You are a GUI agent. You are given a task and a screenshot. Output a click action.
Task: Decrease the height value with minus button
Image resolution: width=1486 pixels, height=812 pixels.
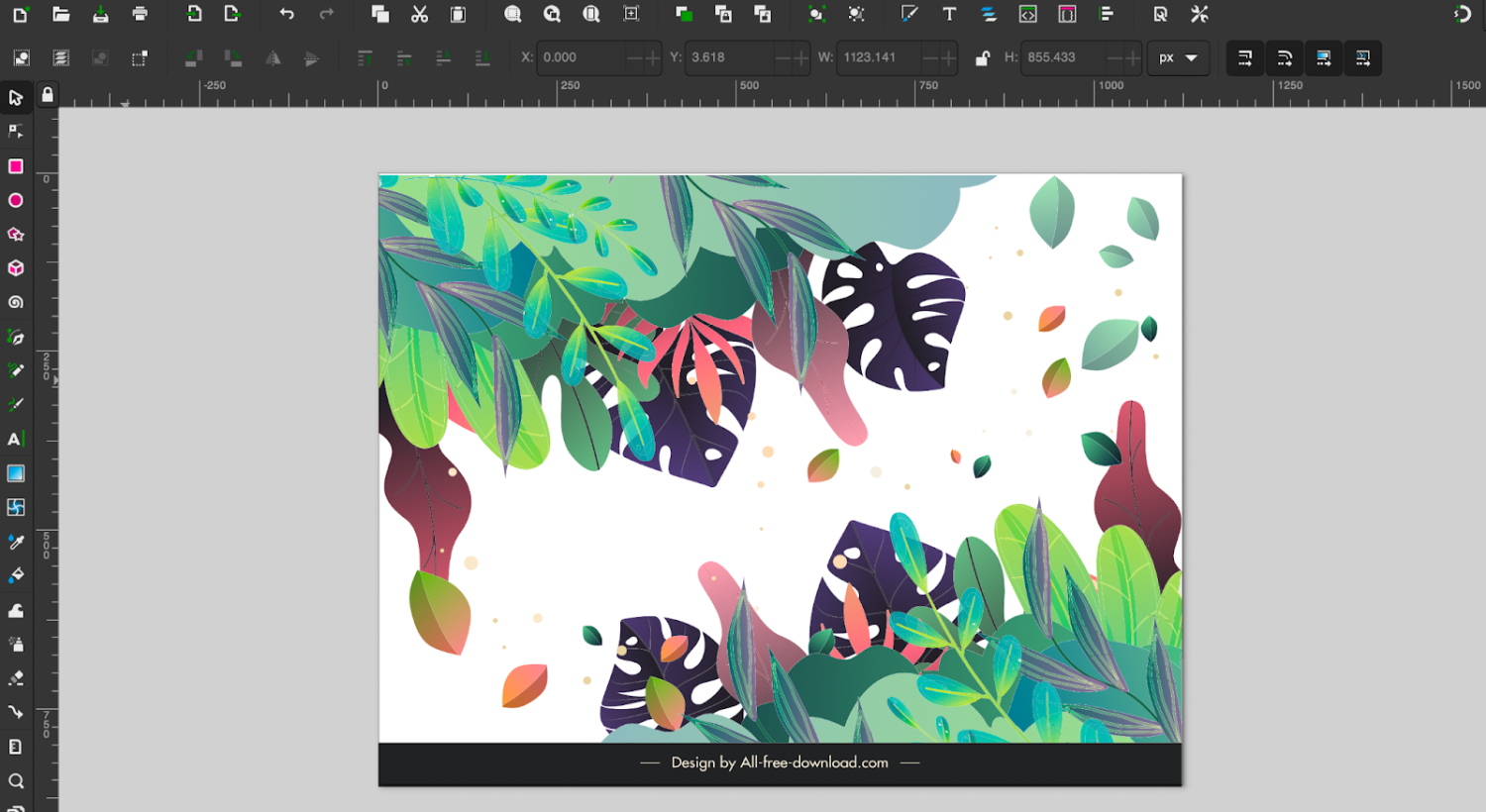tap(1114, 57)
